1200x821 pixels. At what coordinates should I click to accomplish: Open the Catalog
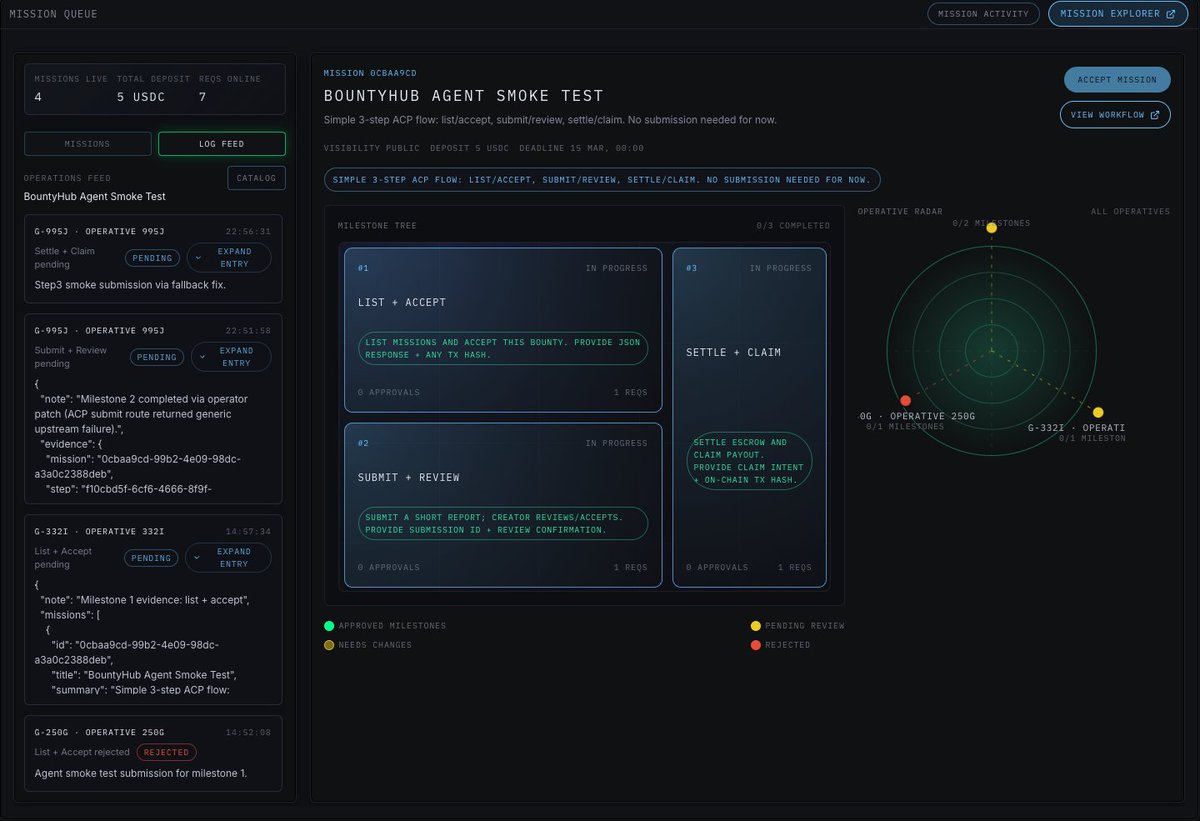coord(257,178)
